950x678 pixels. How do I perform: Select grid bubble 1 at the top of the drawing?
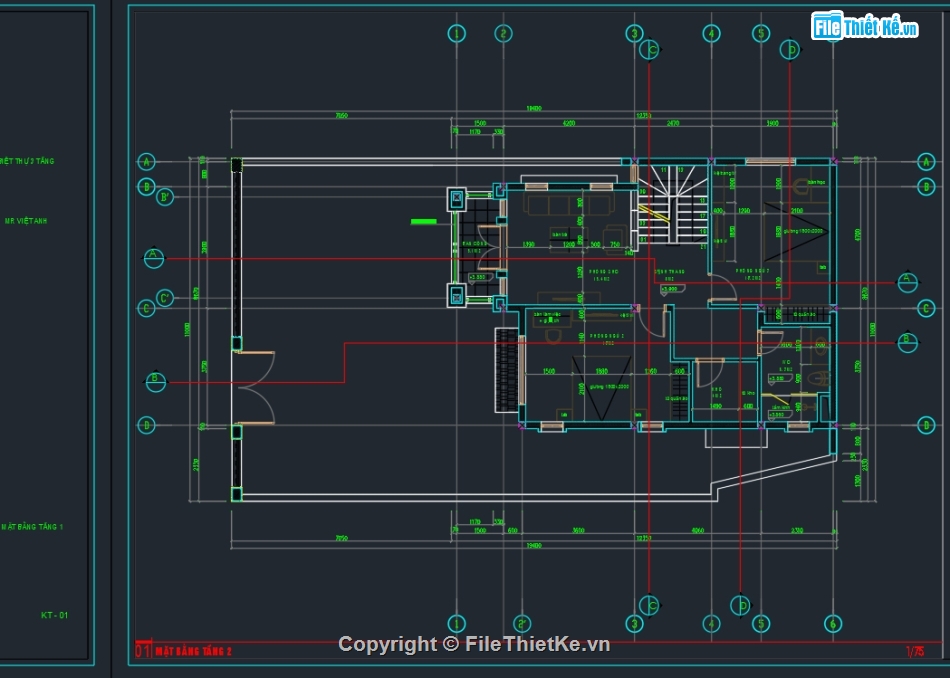tap(457, 34)
